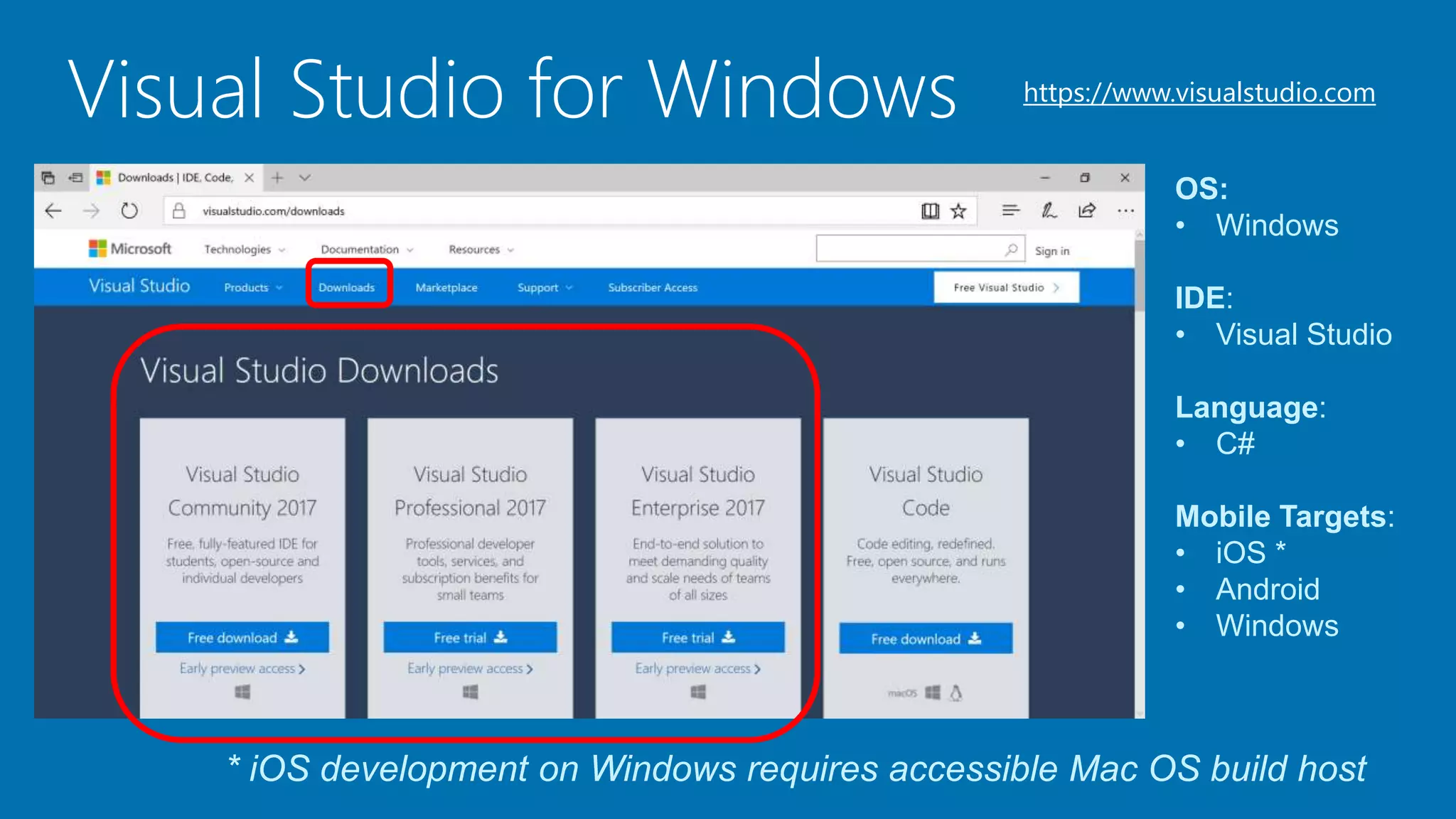Image resolution: width=1456 pixels, height=819 pixels.
Task: Click the Visual Studio Downloads heading
Action: point(319,370)
